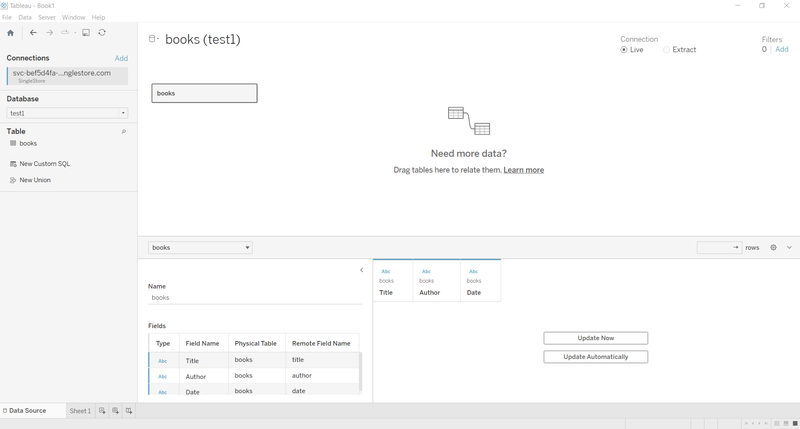Viewport: 800px width, 429px height.
Task: Click the New Dashboard icon
Action: [x=115, y=411]
